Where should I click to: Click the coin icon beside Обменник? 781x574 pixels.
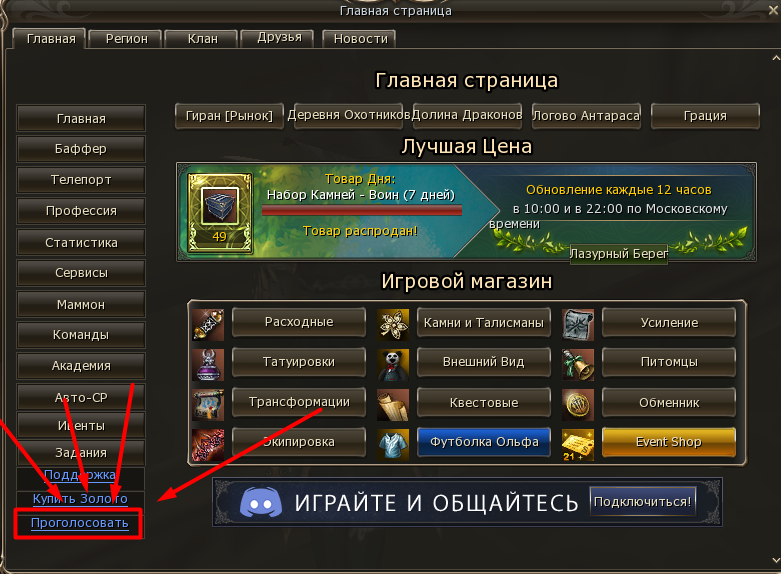pyautogui.click(x=578, y=405)
